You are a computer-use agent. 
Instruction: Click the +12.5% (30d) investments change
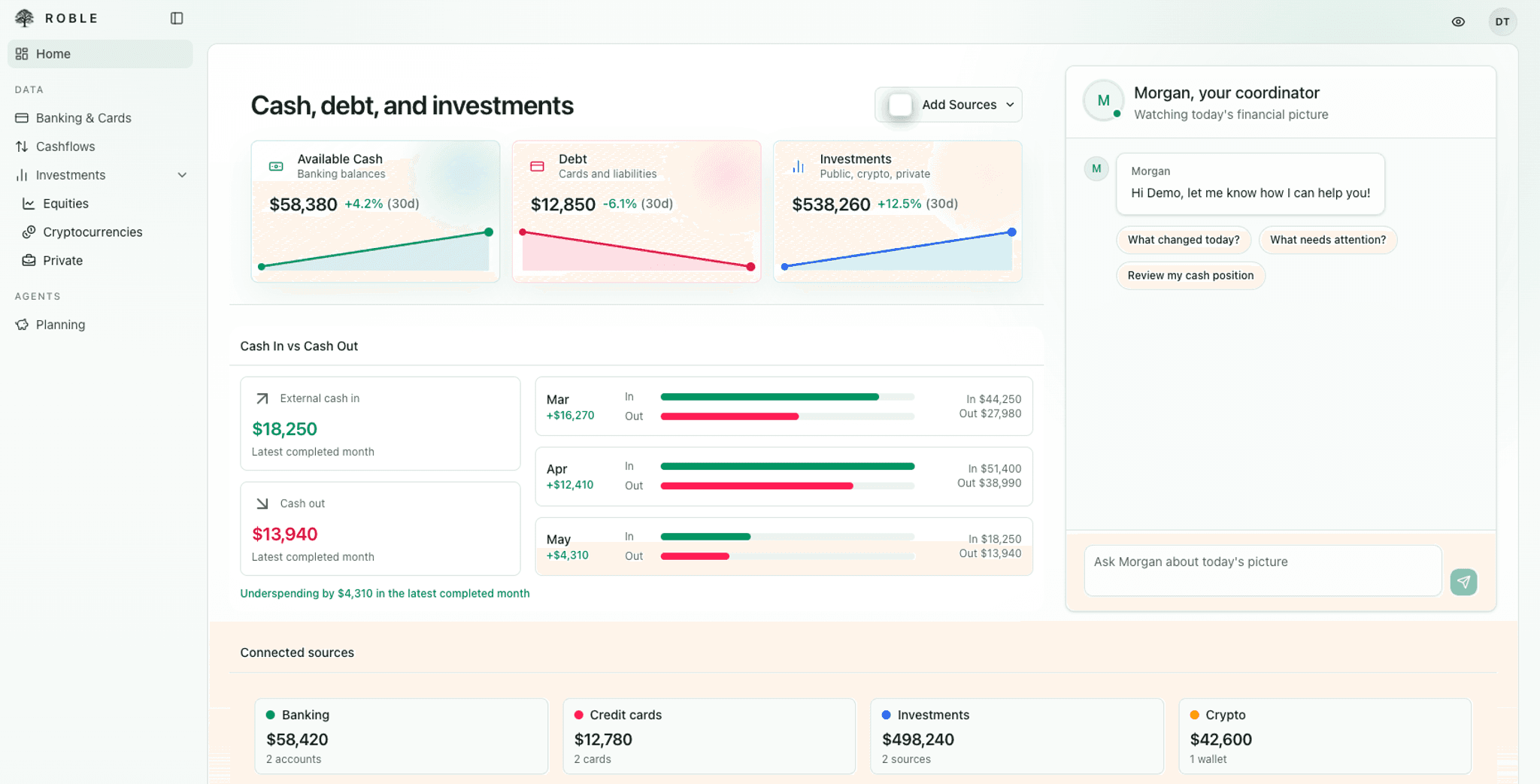click(x=917, y=204)
